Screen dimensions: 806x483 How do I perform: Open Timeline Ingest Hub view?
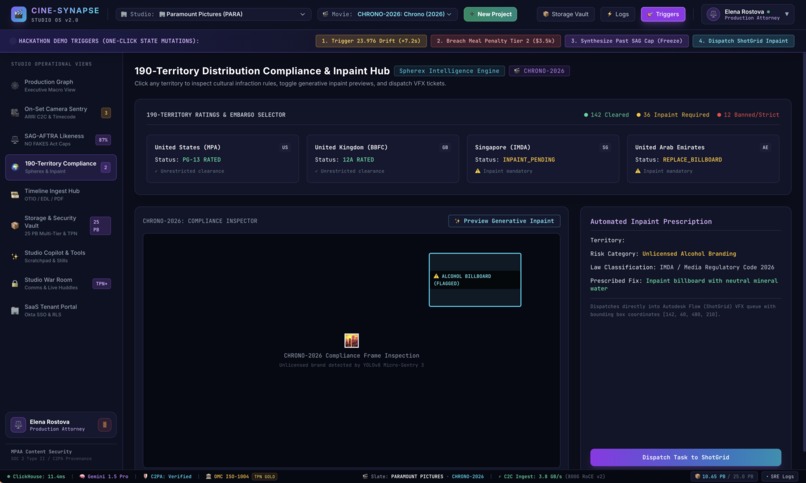61,194
